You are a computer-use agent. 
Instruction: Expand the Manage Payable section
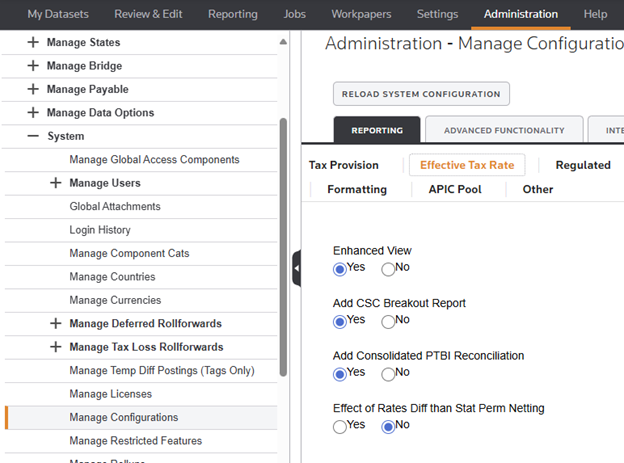tap(33, 89)
